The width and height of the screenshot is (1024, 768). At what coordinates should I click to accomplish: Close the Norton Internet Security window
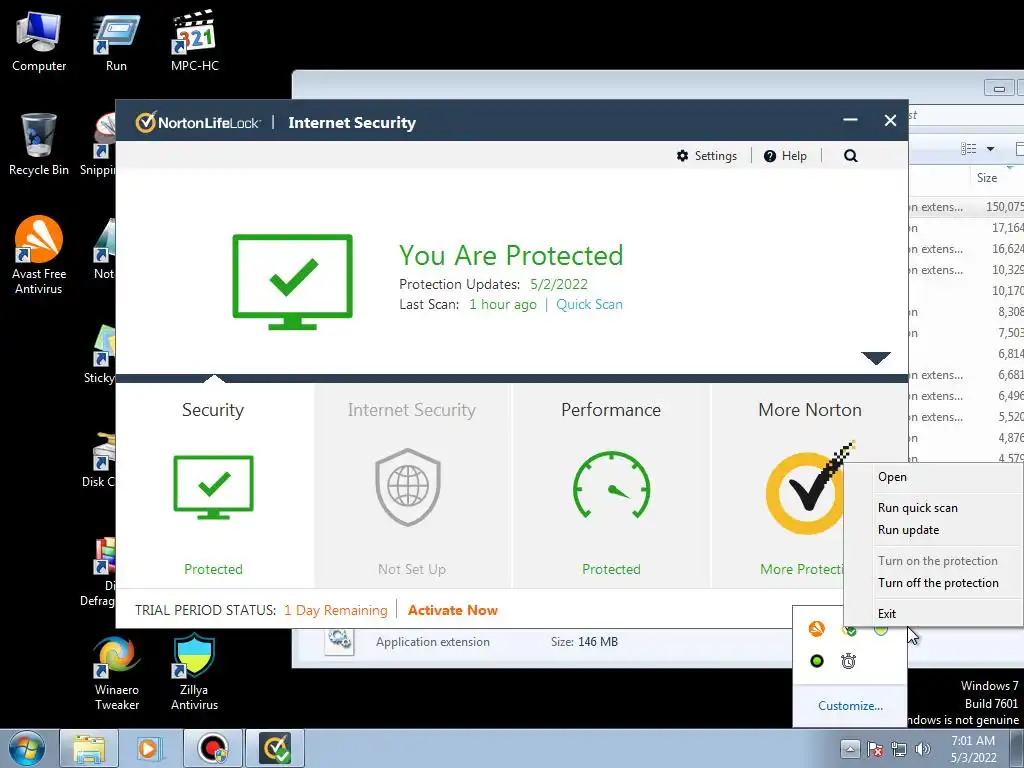pos(890,120)
